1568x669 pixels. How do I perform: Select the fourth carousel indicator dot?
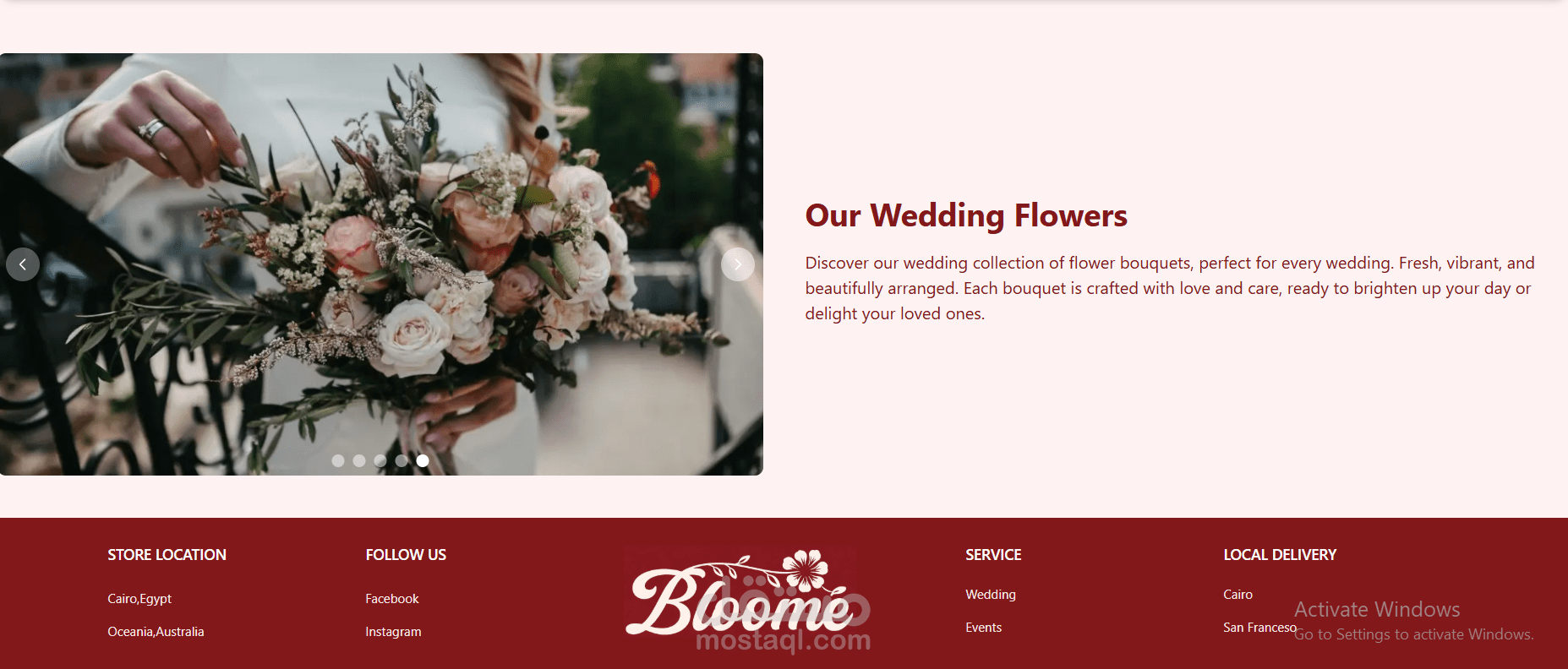402,460
